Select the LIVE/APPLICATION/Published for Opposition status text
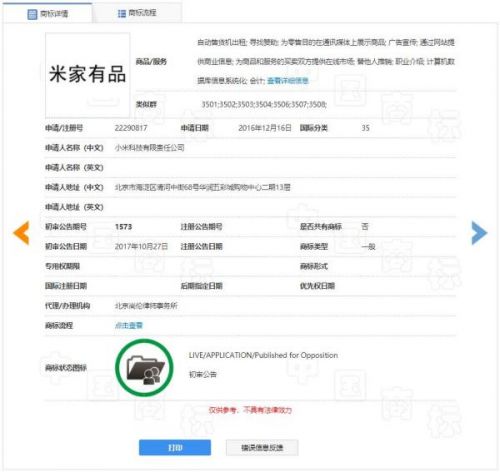Screen dimensions: 500x472 tap(263, 355)
